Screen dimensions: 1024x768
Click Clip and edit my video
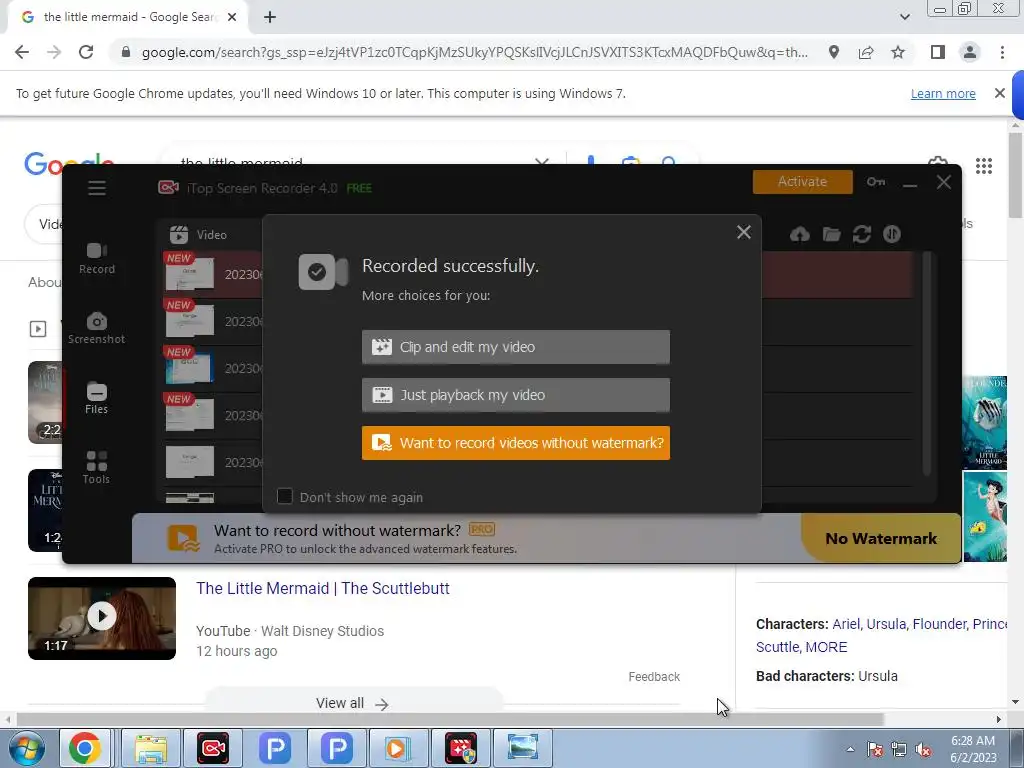click(515, 347)
